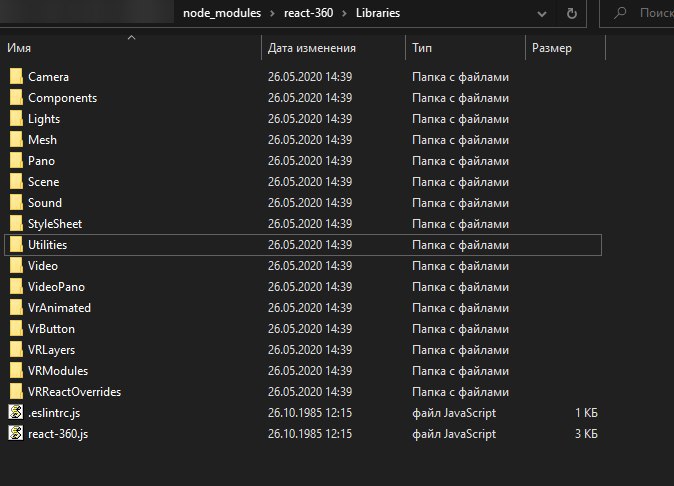This screenshot has height=486, width=674.
Task: Click the VRReactOverrides folder icon
Action: coord(16,391)
